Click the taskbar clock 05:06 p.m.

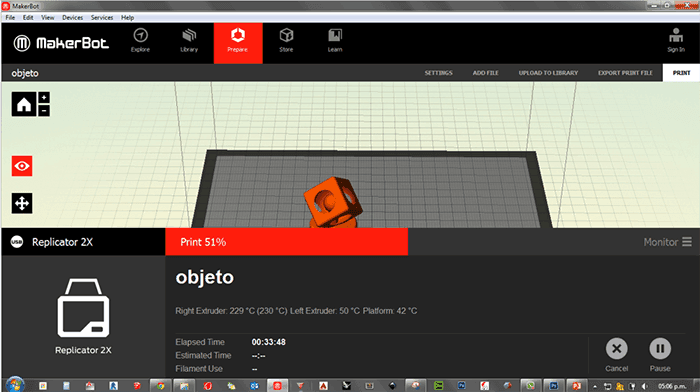coord(672,386)
